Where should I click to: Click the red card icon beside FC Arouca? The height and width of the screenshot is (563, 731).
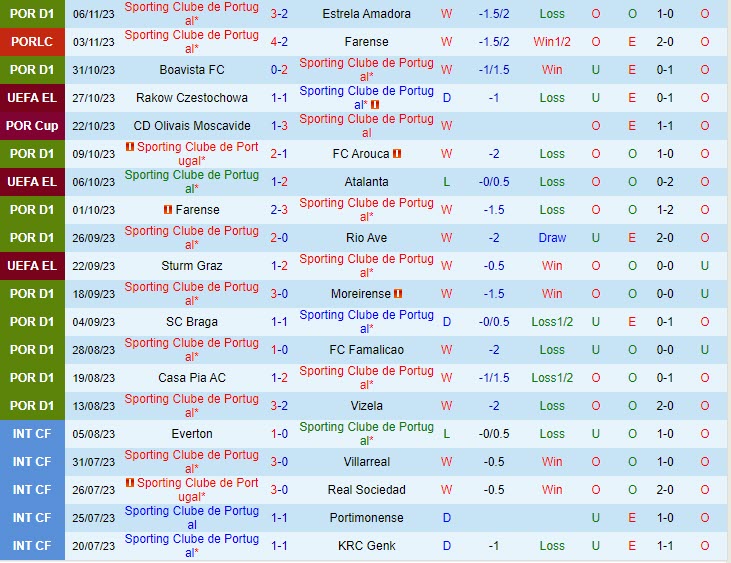[x=397, y=154]
